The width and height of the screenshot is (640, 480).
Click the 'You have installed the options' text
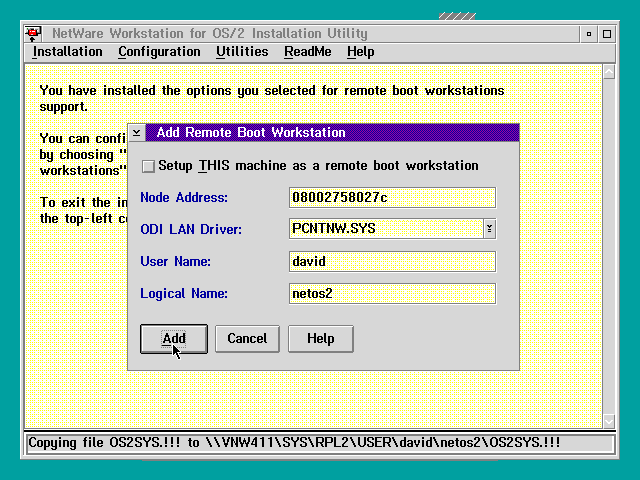coord(272,98)
